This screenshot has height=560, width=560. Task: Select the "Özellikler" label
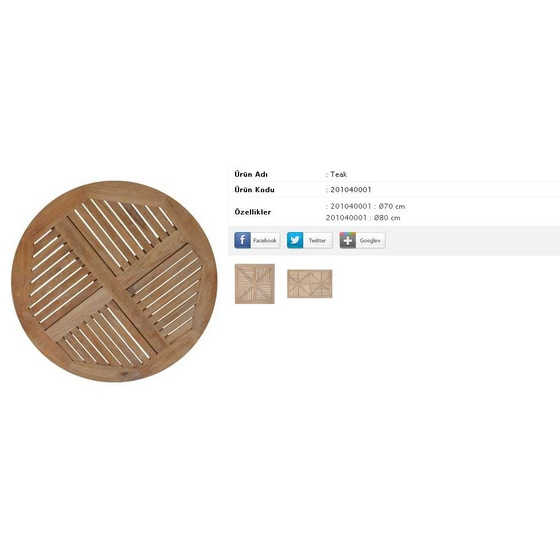252,212
